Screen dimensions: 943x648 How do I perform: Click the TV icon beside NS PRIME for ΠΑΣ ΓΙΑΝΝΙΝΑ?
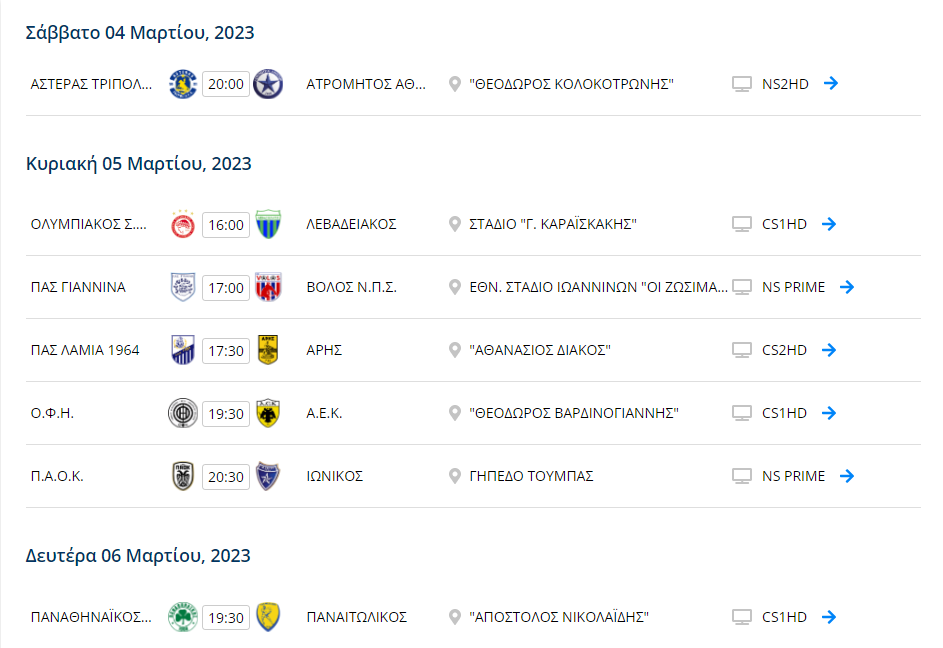(742, 287)
